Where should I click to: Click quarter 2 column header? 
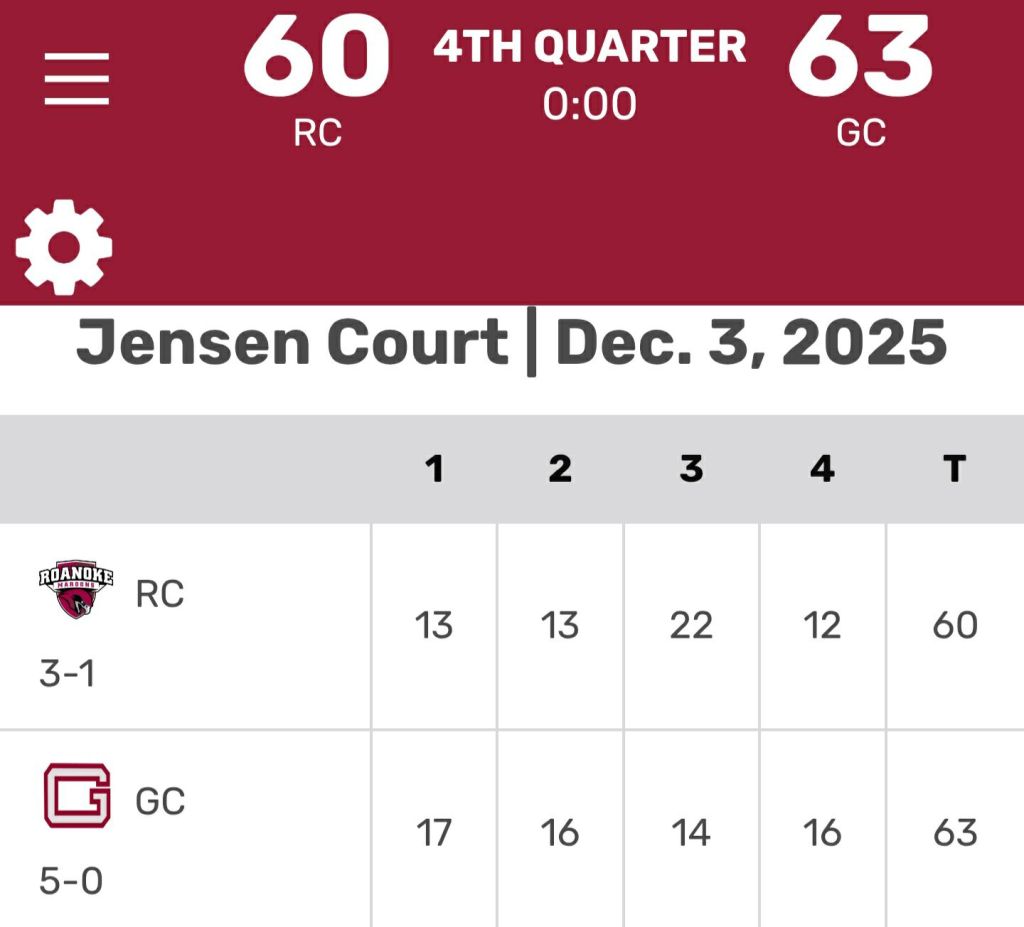[560, 468]
